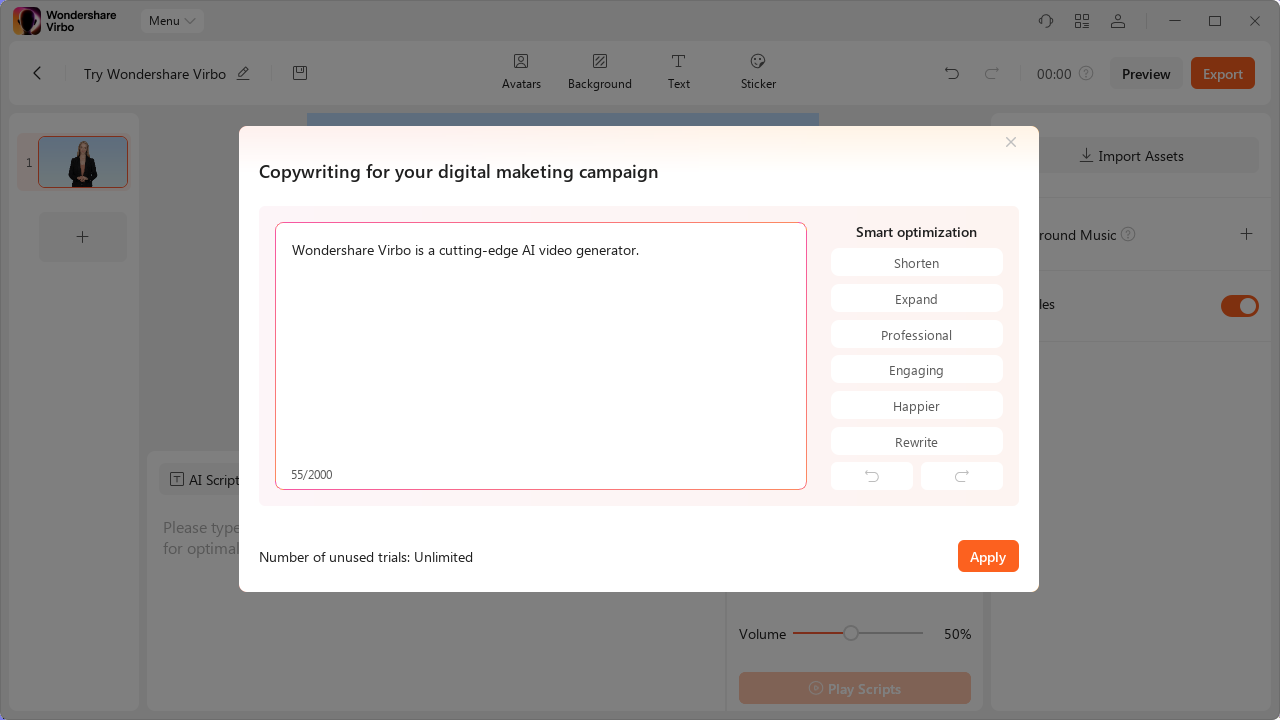Screen dimensions: 1280x720
Task: Click the character count 55/2000
Action: click(312, 474)
